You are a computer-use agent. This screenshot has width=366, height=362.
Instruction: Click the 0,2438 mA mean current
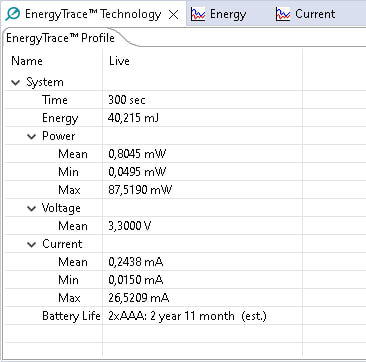[x=136, y=262]
